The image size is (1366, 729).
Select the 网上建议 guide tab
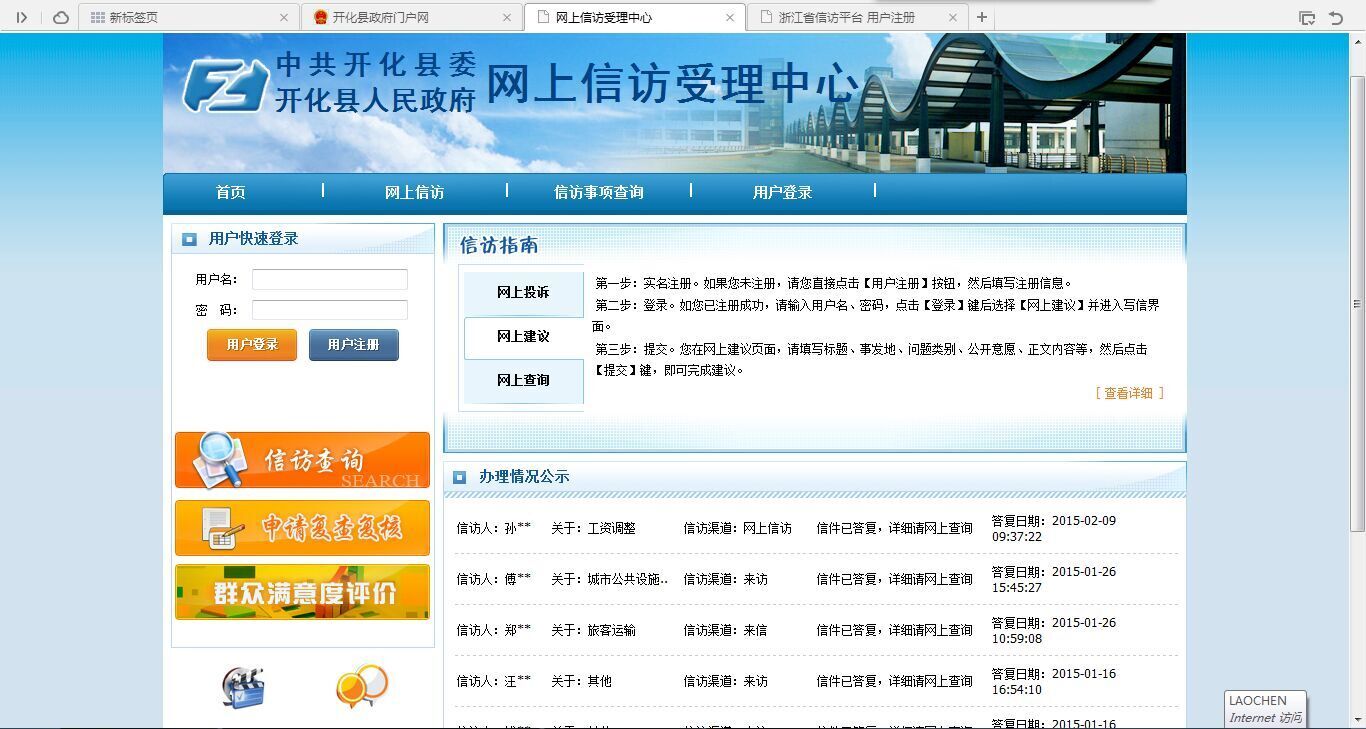(523, 337)
